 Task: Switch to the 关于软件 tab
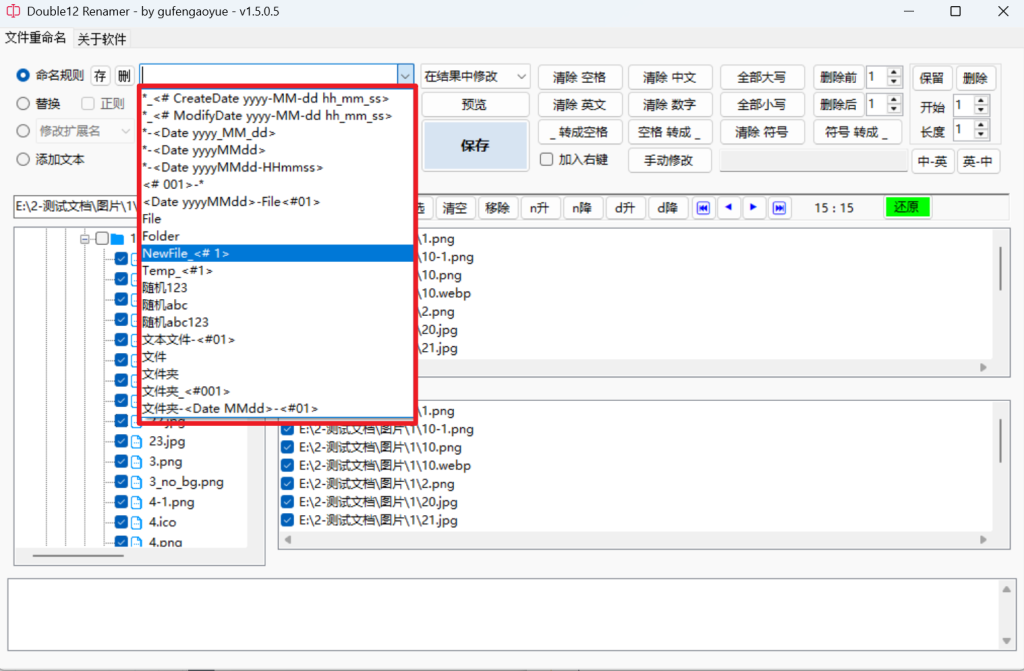point(102,39)
